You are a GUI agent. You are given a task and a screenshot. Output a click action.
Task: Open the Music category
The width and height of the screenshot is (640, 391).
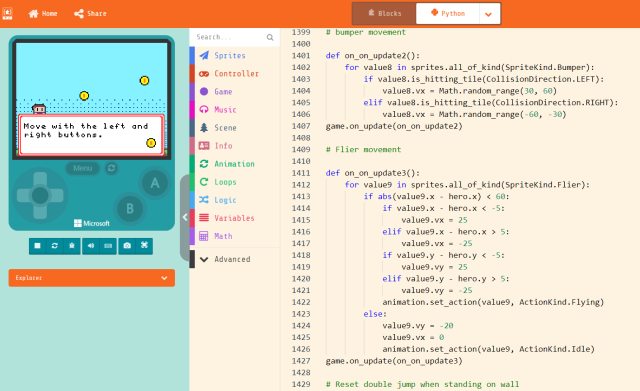pos(235,109)
